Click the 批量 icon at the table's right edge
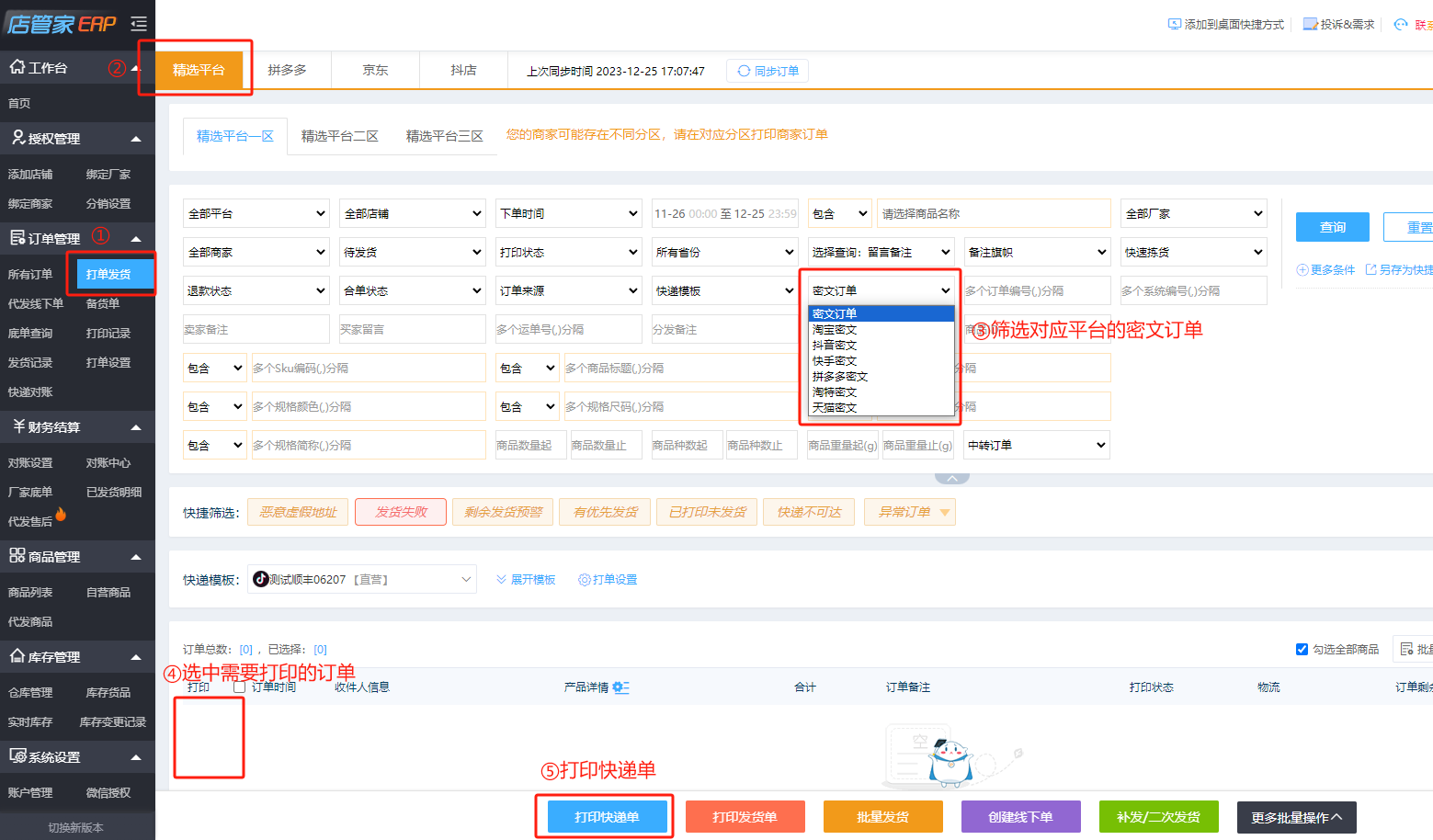1433x840 pixels. [1406, 649]
